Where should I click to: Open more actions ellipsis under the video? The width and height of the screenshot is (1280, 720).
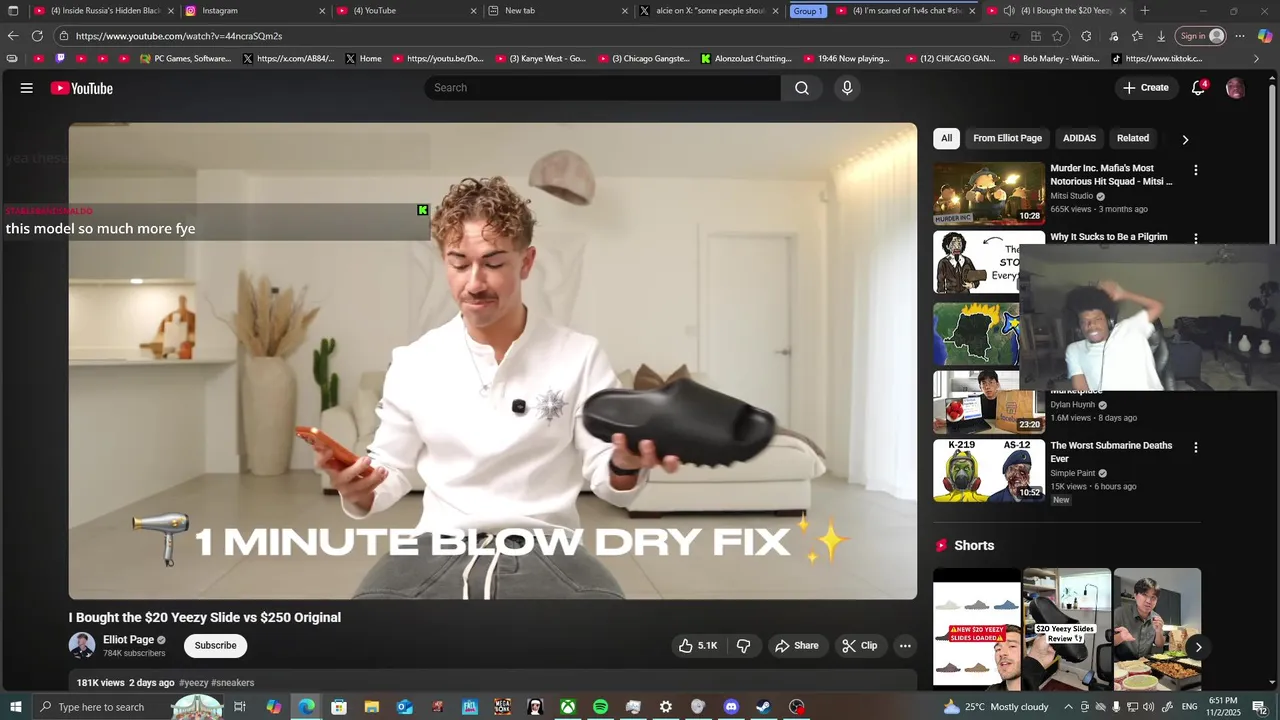[905, 646]
